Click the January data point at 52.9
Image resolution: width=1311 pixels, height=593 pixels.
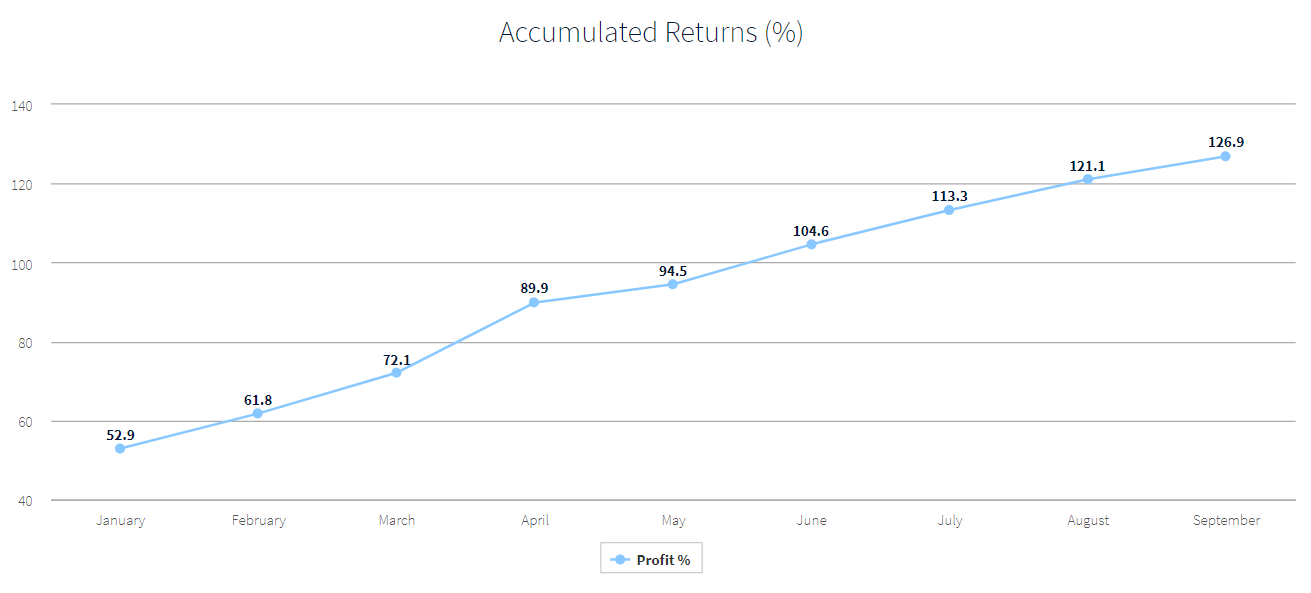120,449
